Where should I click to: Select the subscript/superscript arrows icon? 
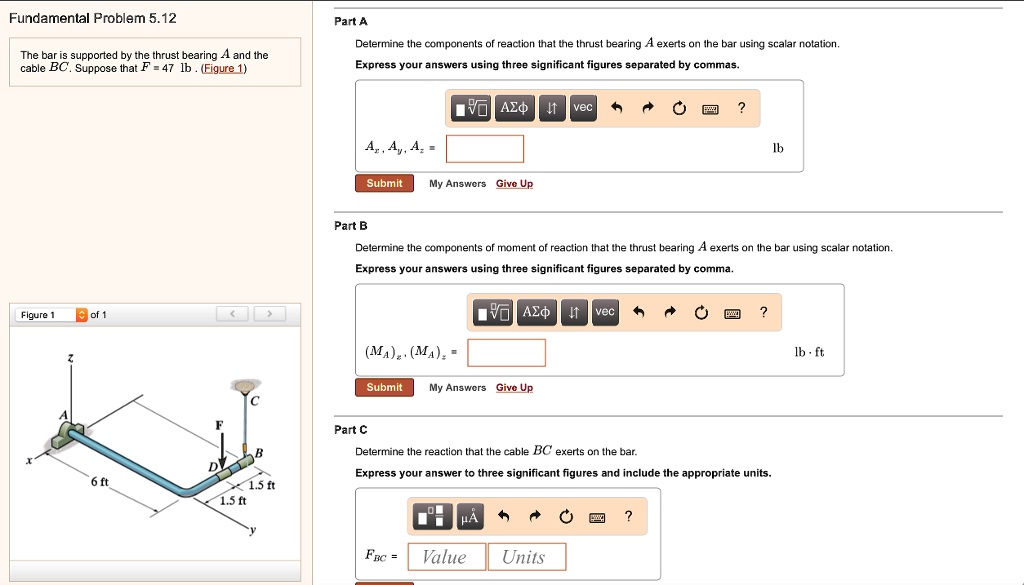[x=551, y=107]
